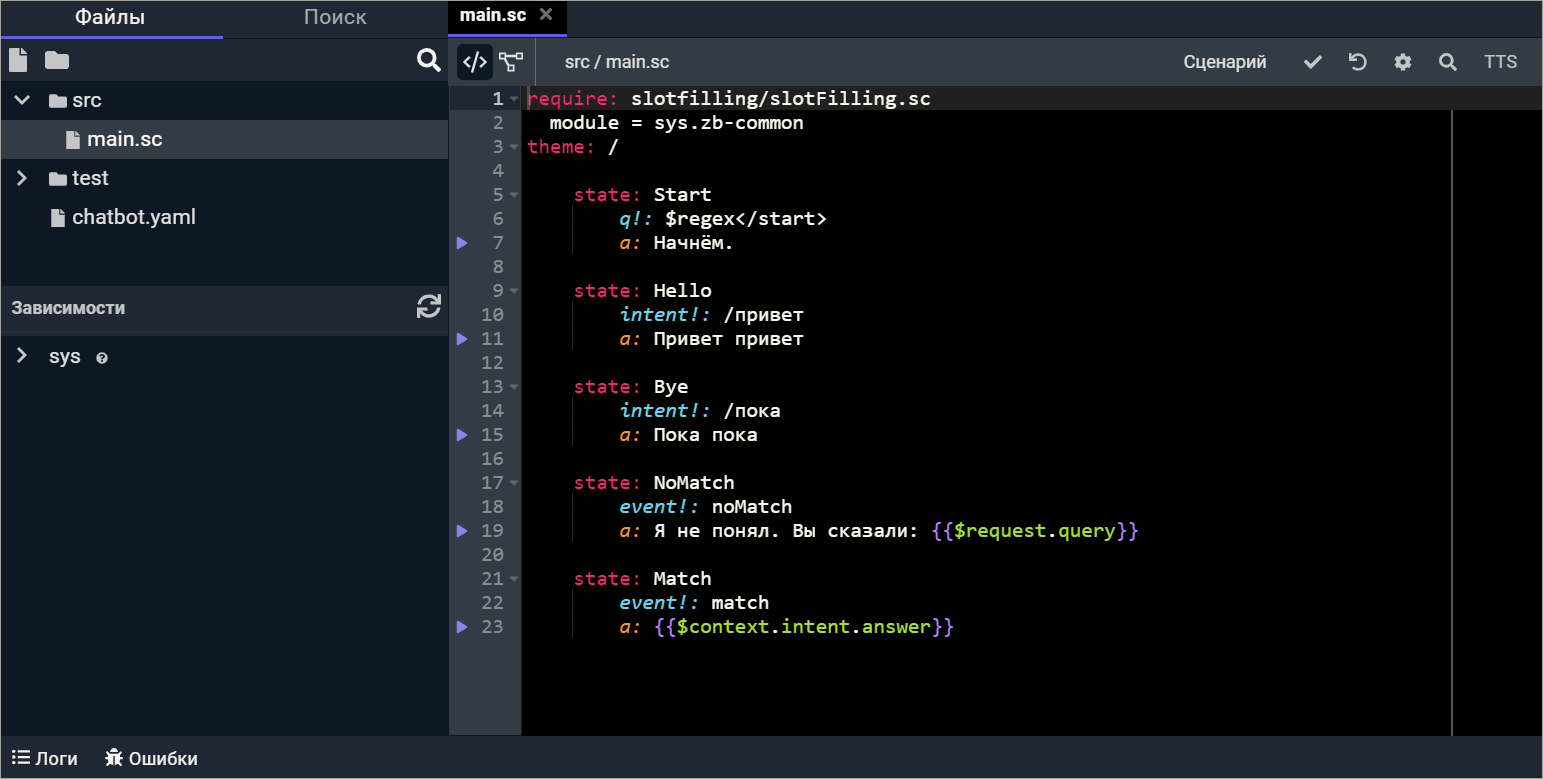Viewport: 1543px width, 779px height.
Task: Switch to code editor view
Action: coord(475,62)
